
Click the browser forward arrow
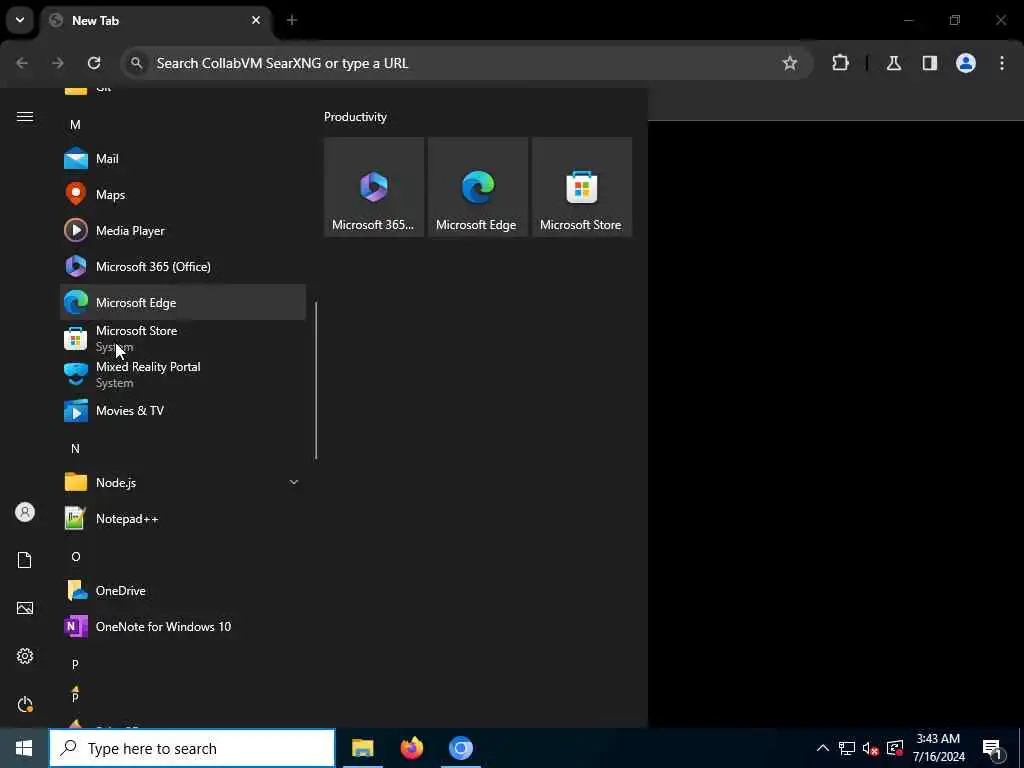pyautogui.click(x=58, y=63)
